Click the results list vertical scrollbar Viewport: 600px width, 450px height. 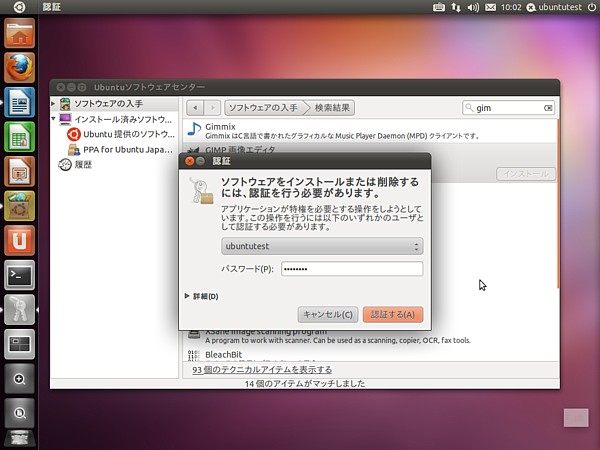pos(558,203)
